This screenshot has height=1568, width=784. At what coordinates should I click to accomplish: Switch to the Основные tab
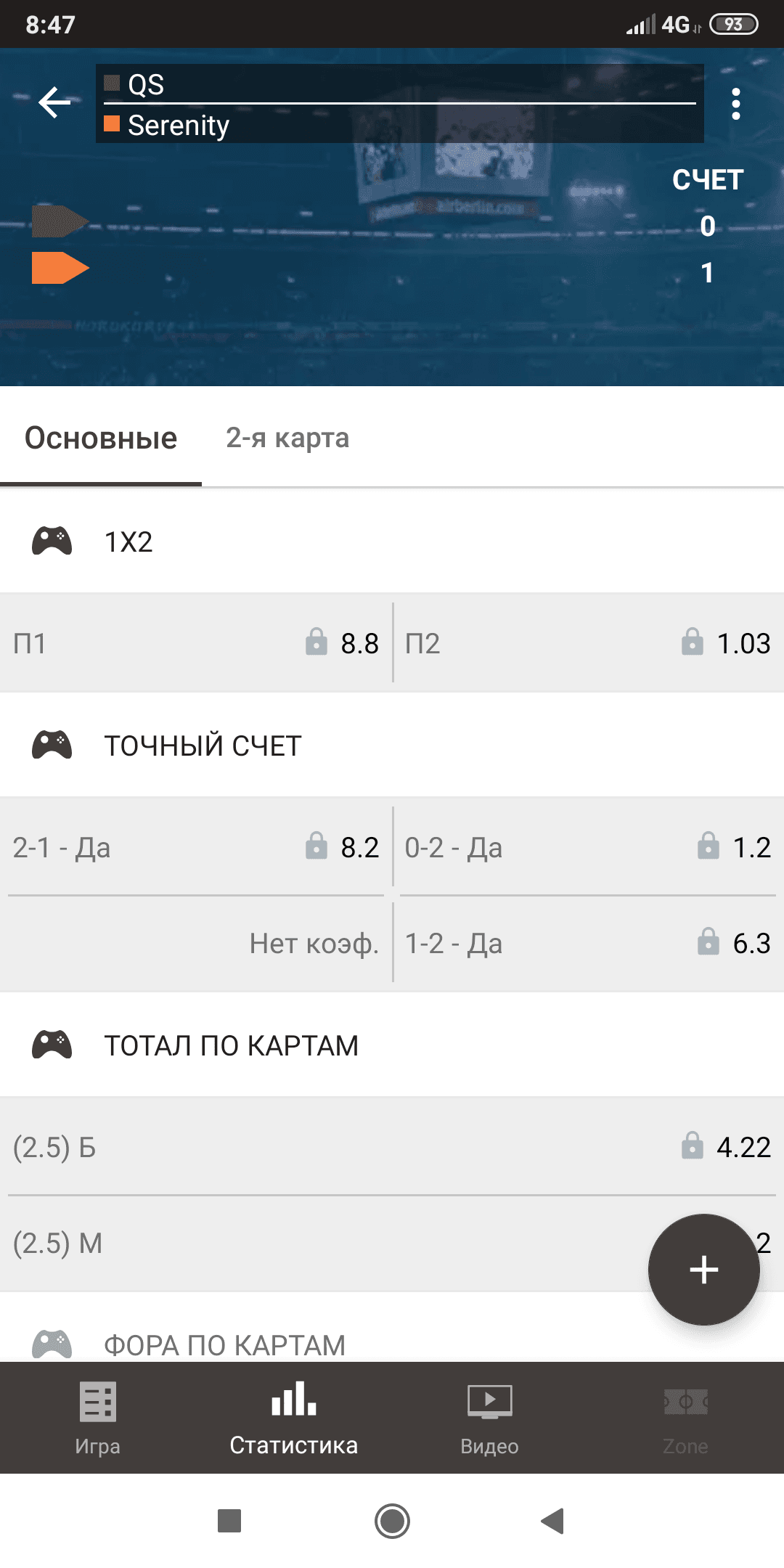coord(101,438)
